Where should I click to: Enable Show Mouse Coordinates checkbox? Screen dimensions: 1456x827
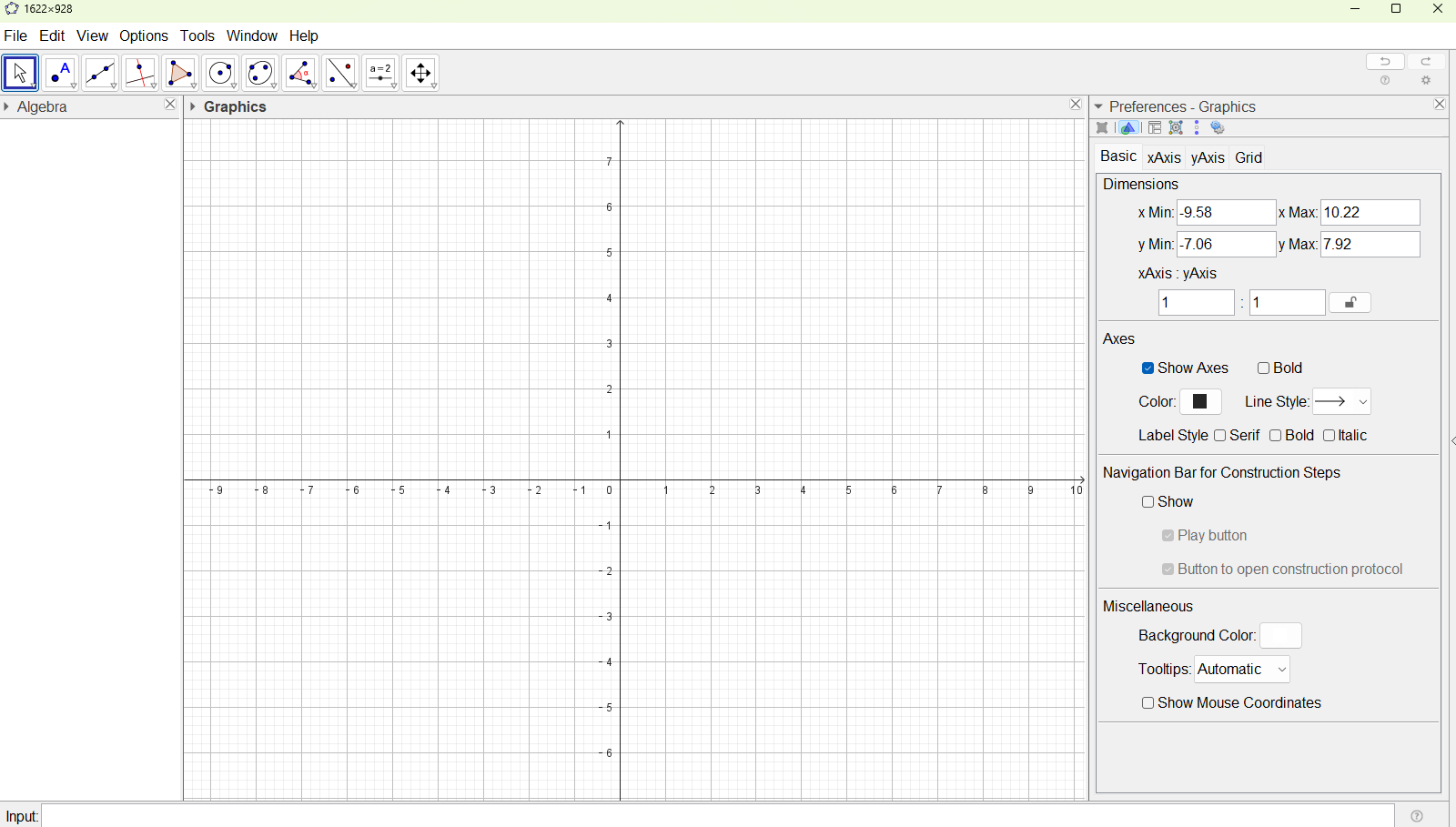(1148, 703)
